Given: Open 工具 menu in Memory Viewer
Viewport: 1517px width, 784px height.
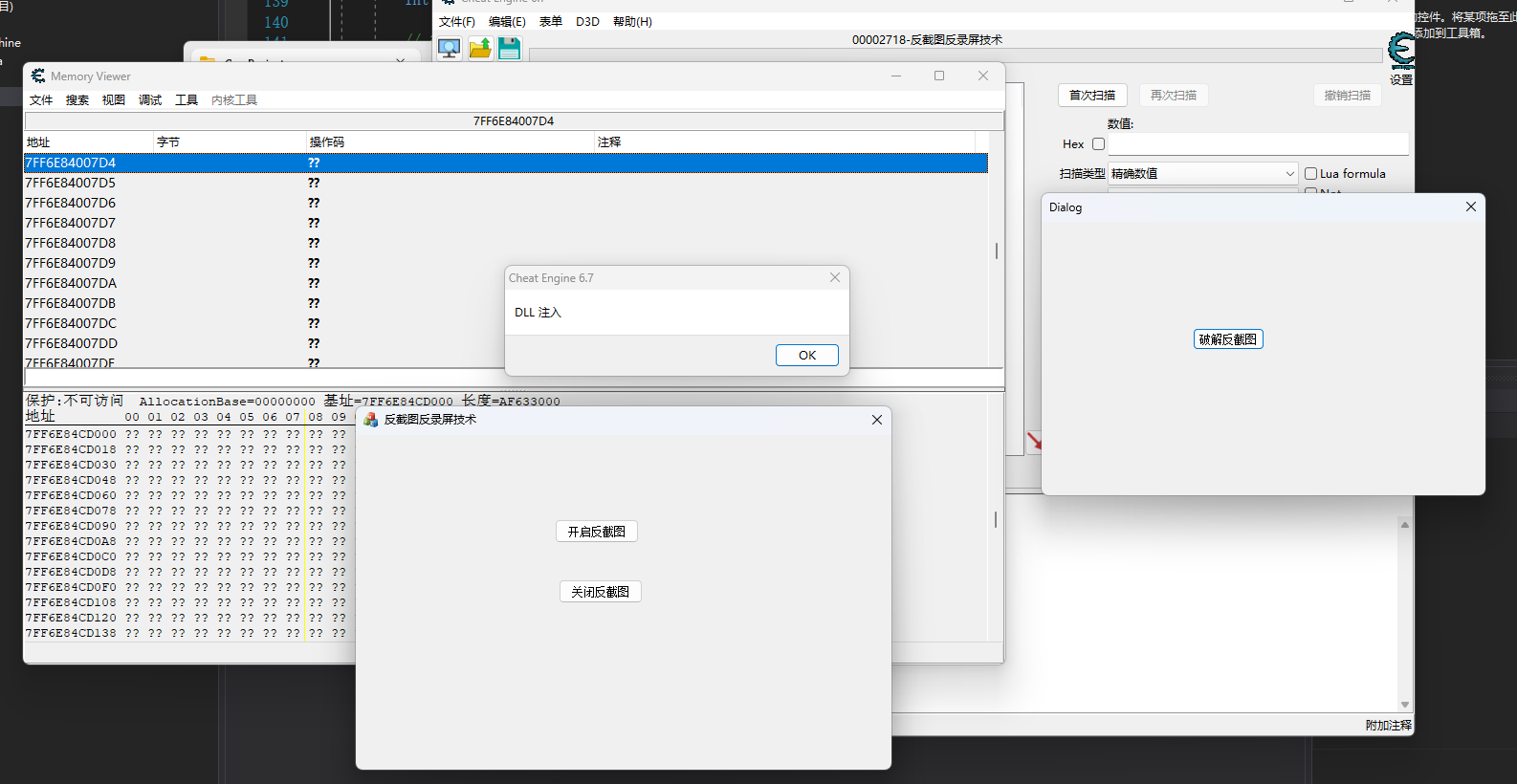Looking at the screenshot, I should click(x=187, y=99).
